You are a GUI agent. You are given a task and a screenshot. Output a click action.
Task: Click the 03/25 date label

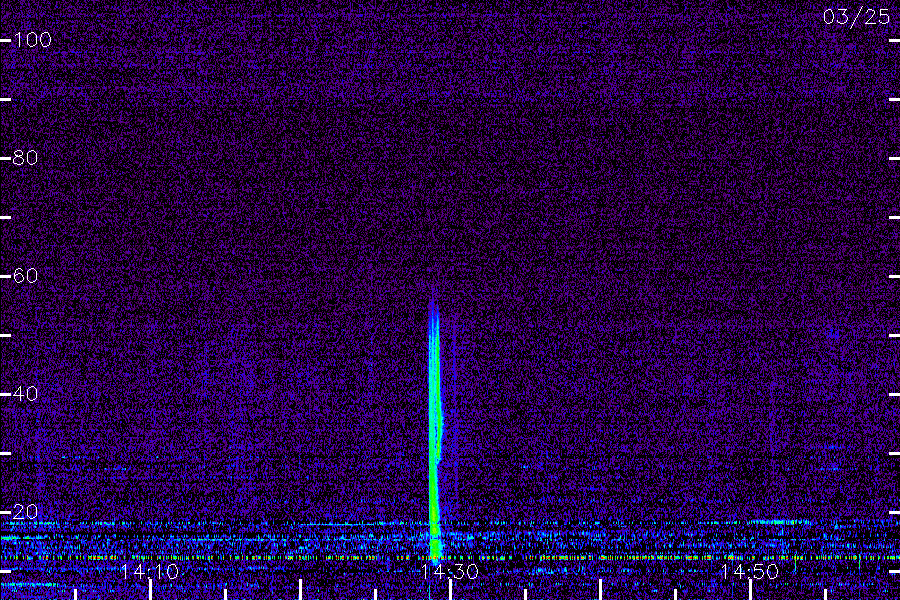tap(856, 17)
